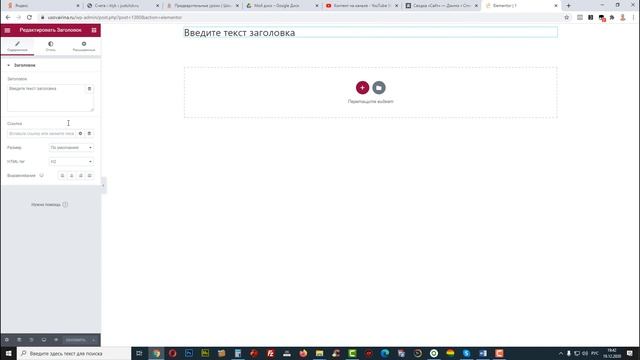The width and height of the screenshot is (640, 360).
Task: Open Task View on the taskbar
Action: coord(139,353)
